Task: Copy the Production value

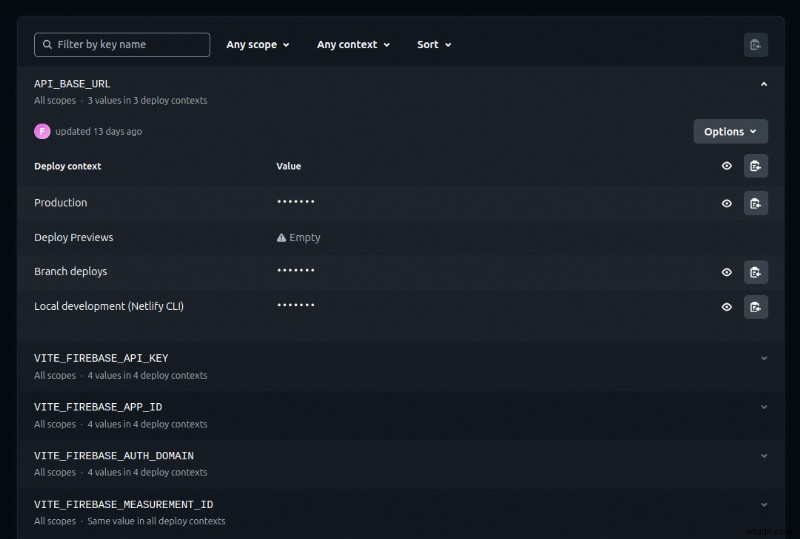Action: tap(756, 203)
